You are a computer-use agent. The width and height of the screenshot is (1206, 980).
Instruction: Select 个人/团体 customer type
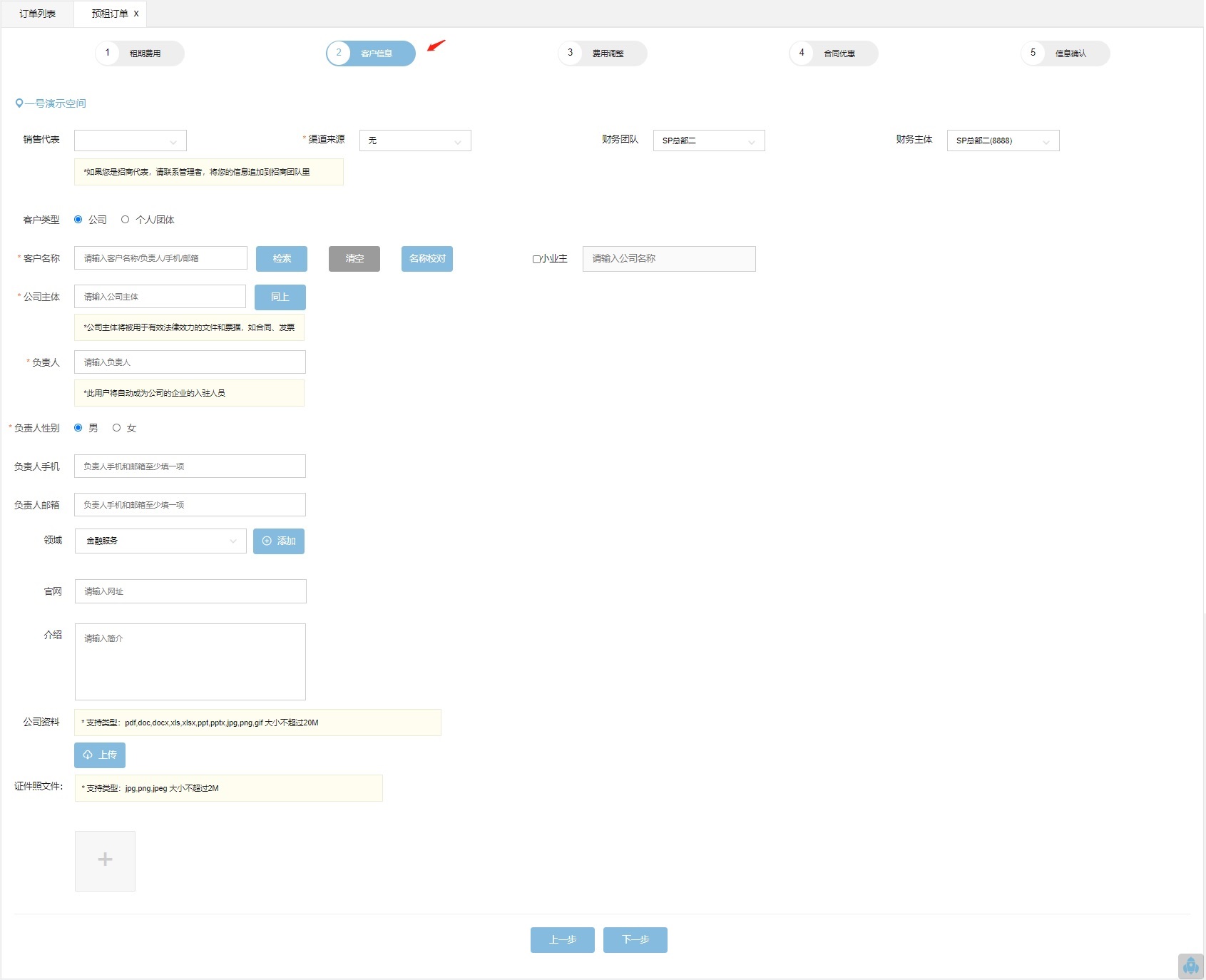coord(126,220)
